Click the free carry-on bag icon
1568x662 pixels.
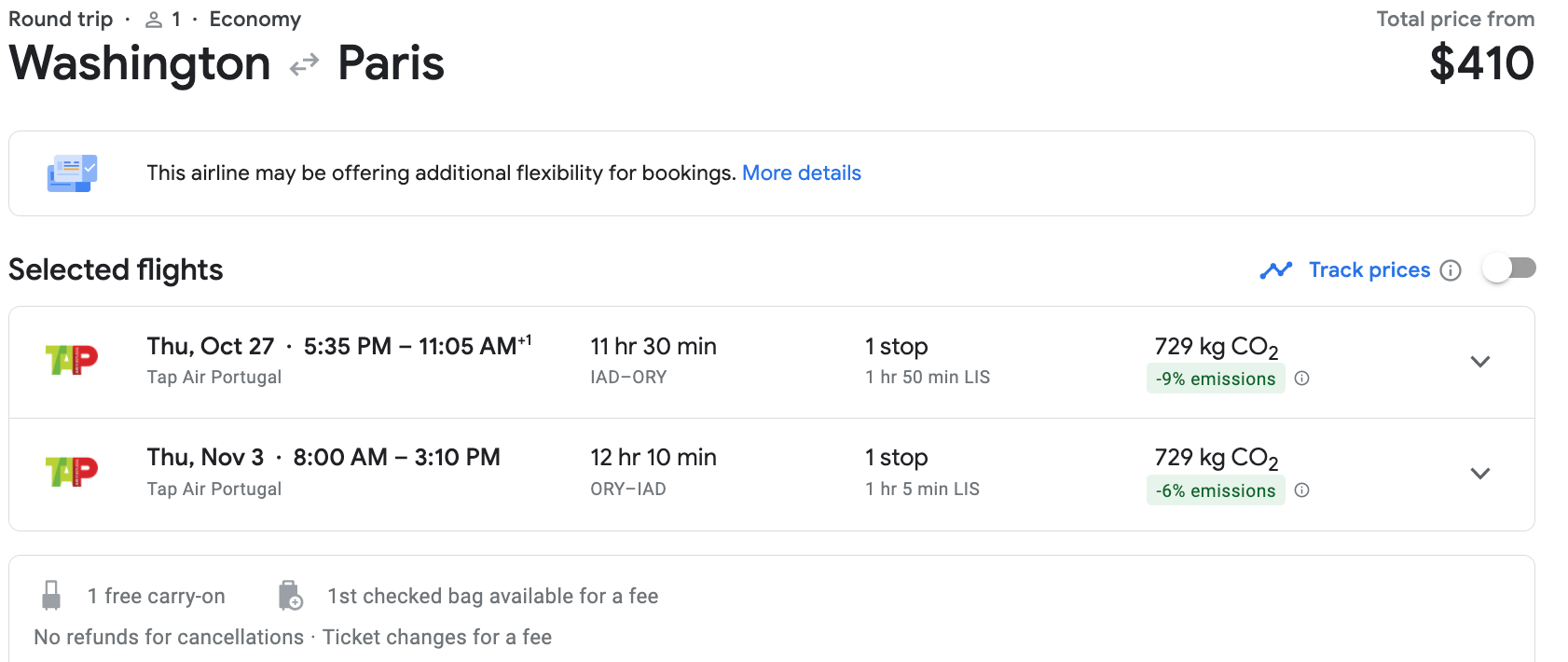coord(51,595)
